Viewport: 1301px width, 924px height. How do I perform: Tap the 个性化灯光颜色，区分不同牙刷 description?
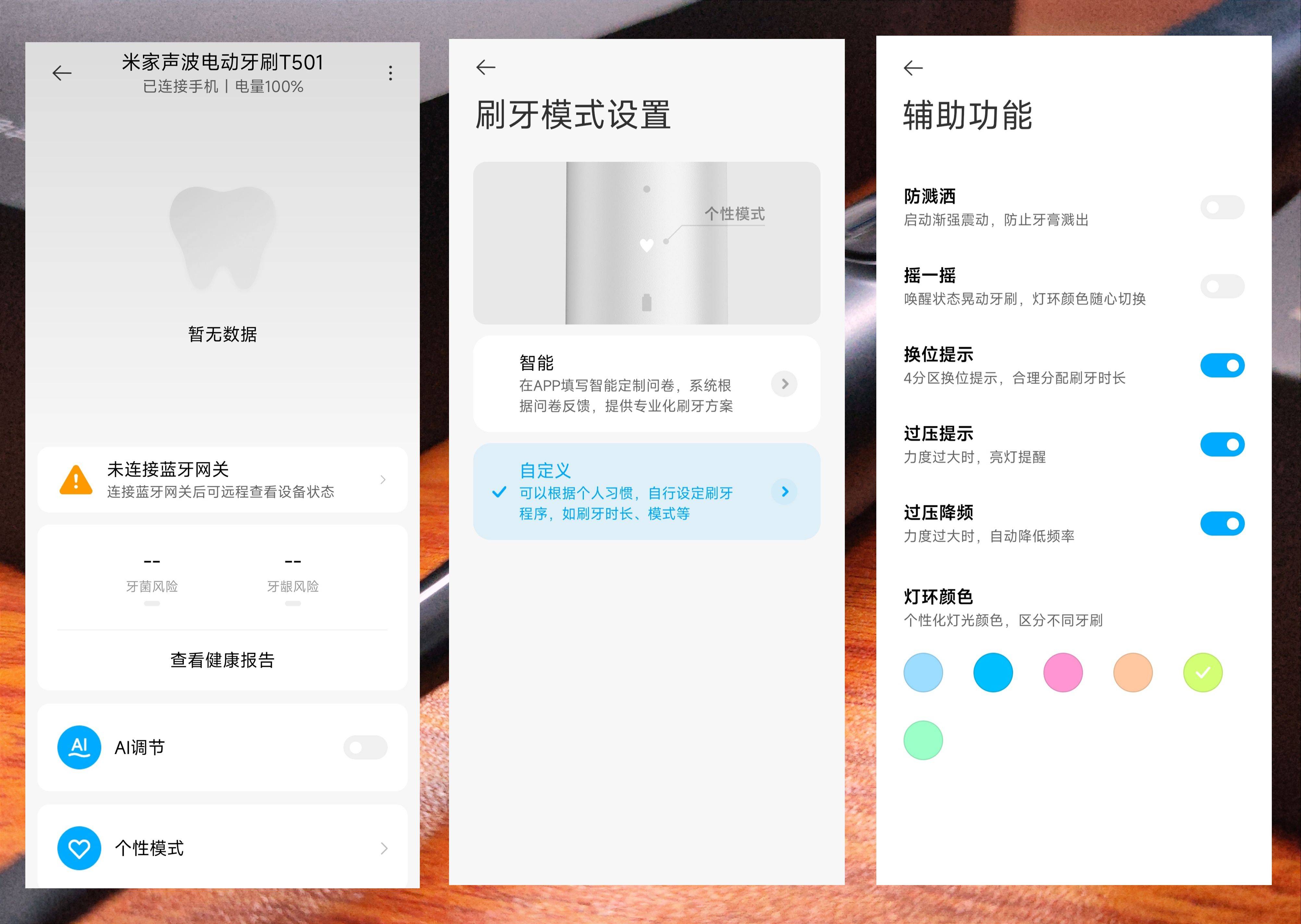pos(1003,620)
